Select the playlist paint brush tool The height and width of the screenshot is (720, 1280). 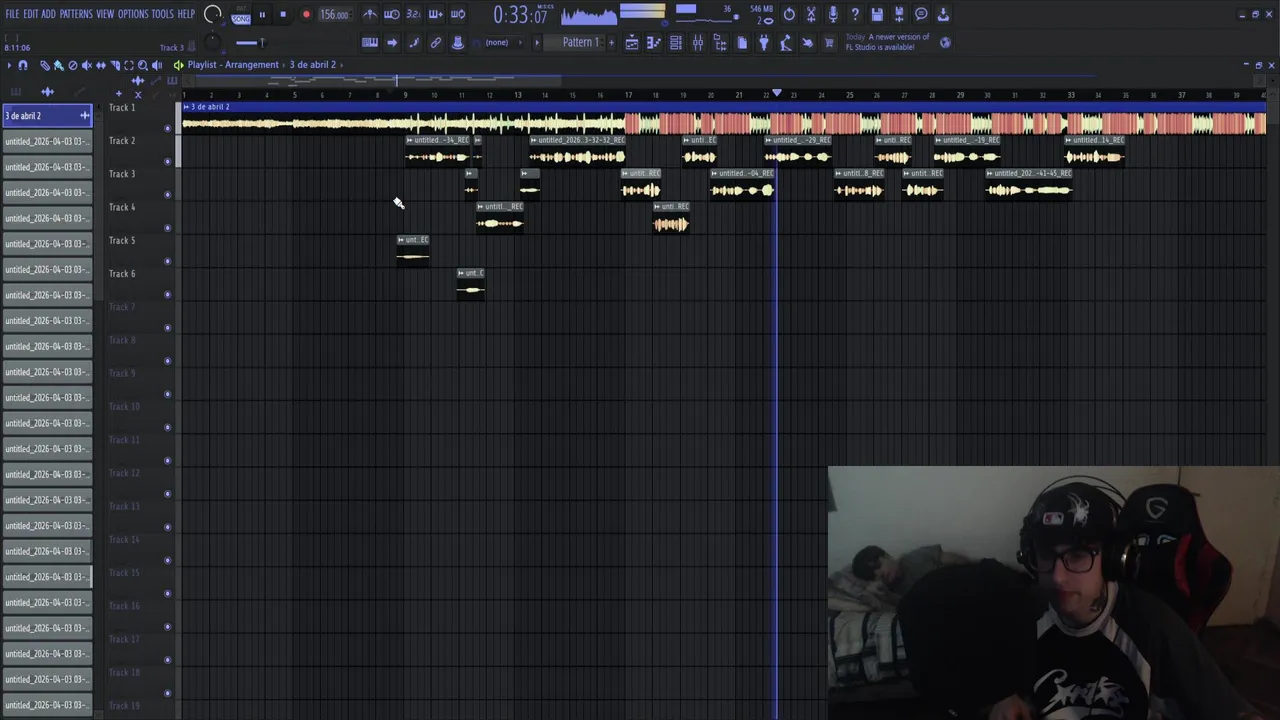tap(59, 65)
